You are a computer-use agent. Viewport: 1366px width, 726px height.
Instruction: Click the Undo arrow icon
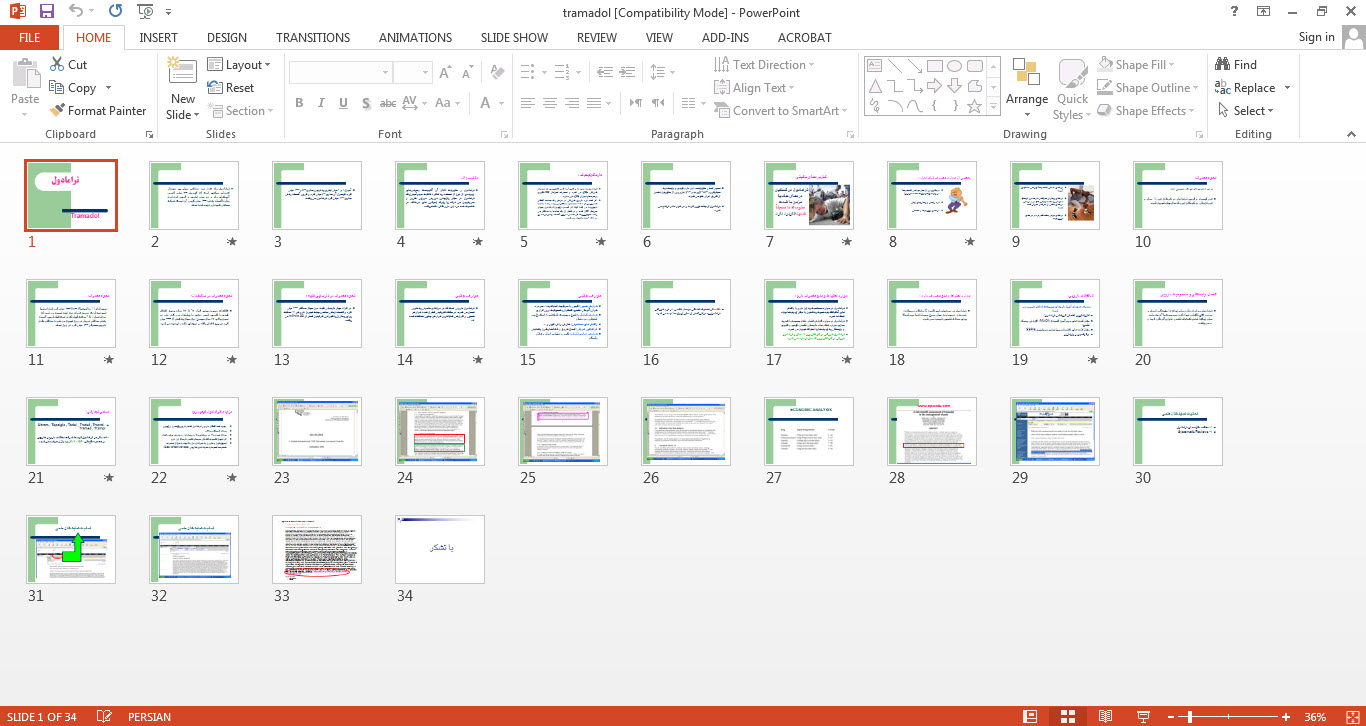pos(77,12)
